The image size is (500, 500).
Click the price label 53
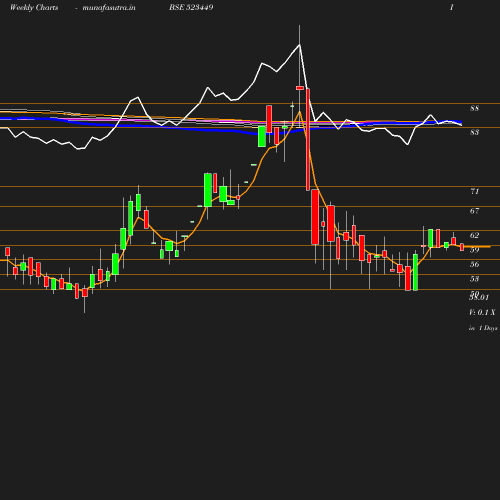click(474, 279)
